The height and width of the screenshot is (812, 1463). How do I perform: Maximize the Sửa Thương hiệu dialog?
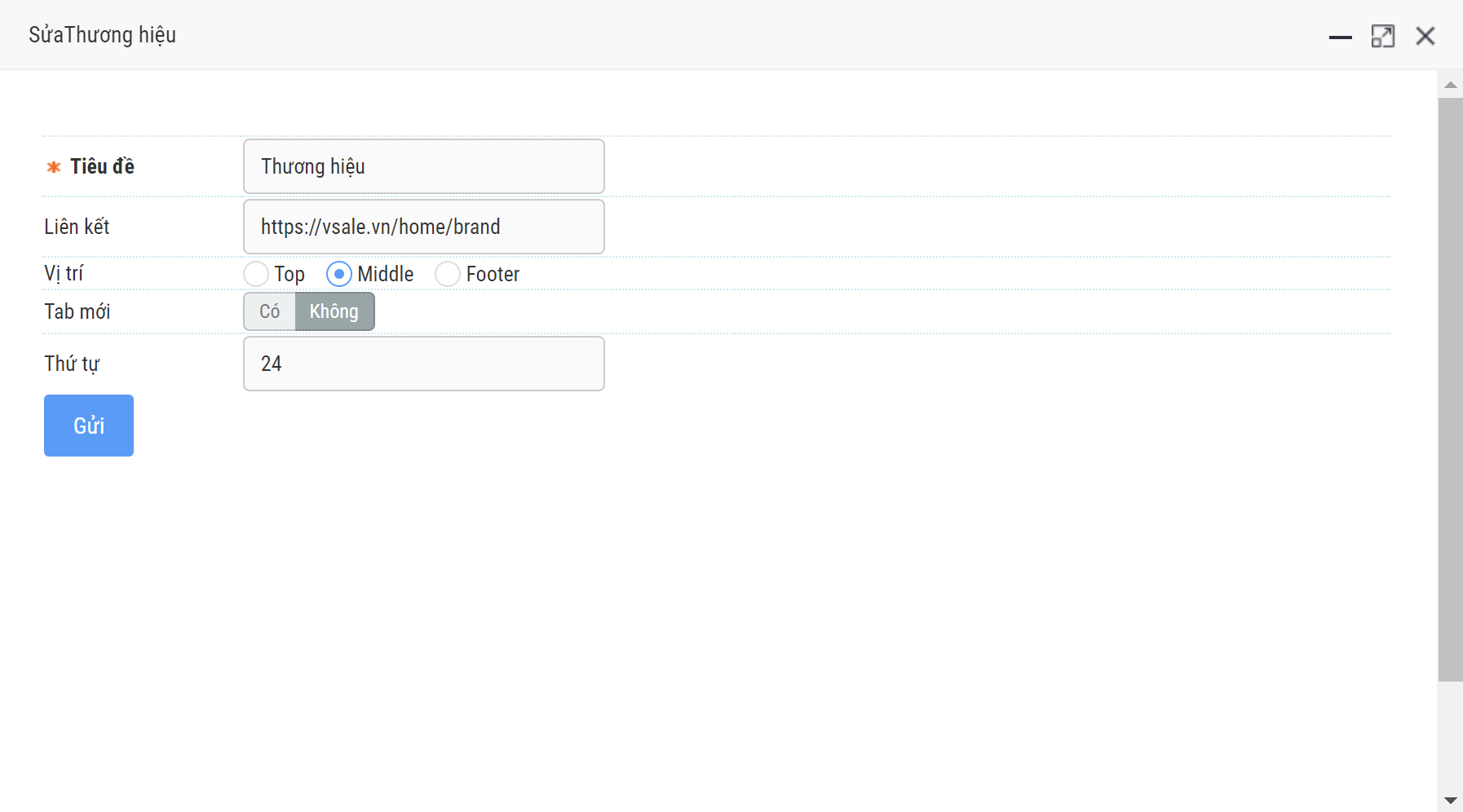[1382, 37]
